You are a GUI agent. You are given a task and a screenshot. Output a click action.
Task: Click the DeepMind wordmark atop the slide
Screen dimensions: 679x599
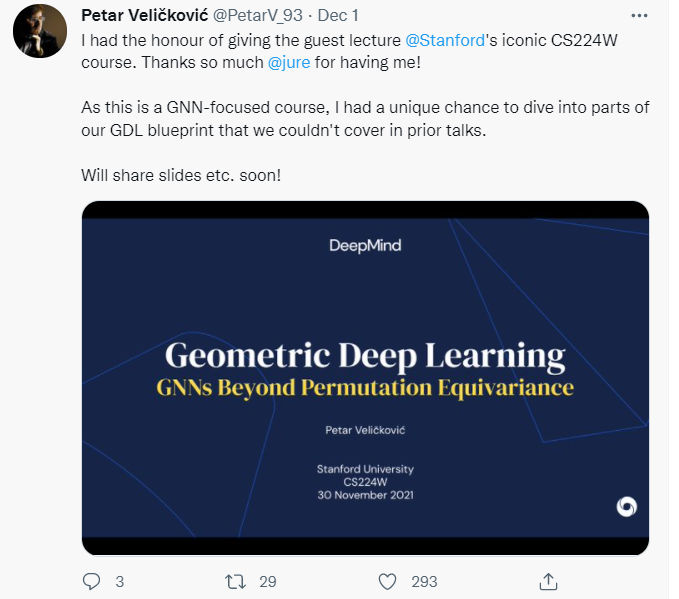point(365,245)
